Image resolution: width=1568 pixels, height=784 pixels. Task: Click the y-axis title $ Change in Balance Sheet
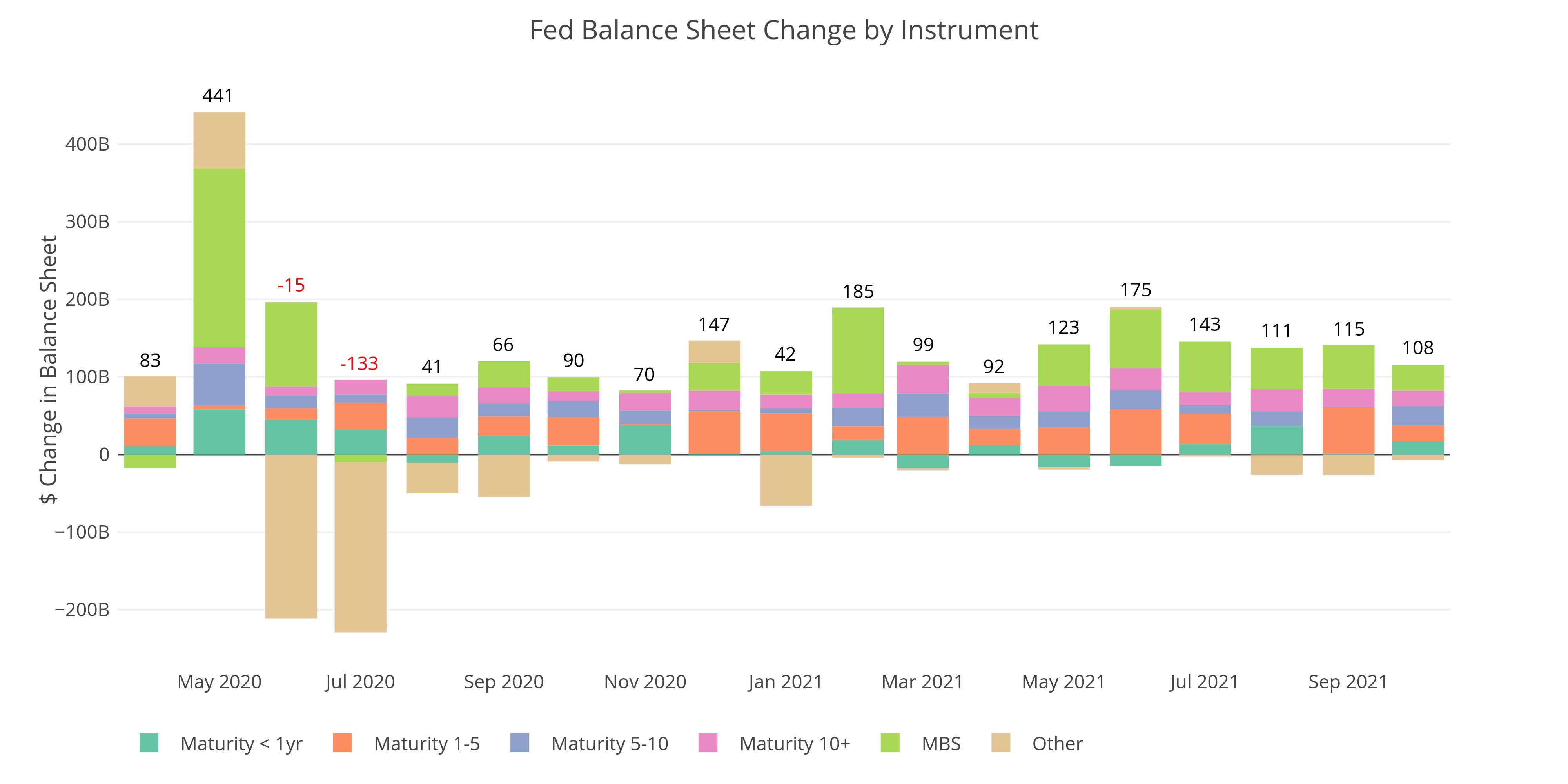[x=49, y=370]
